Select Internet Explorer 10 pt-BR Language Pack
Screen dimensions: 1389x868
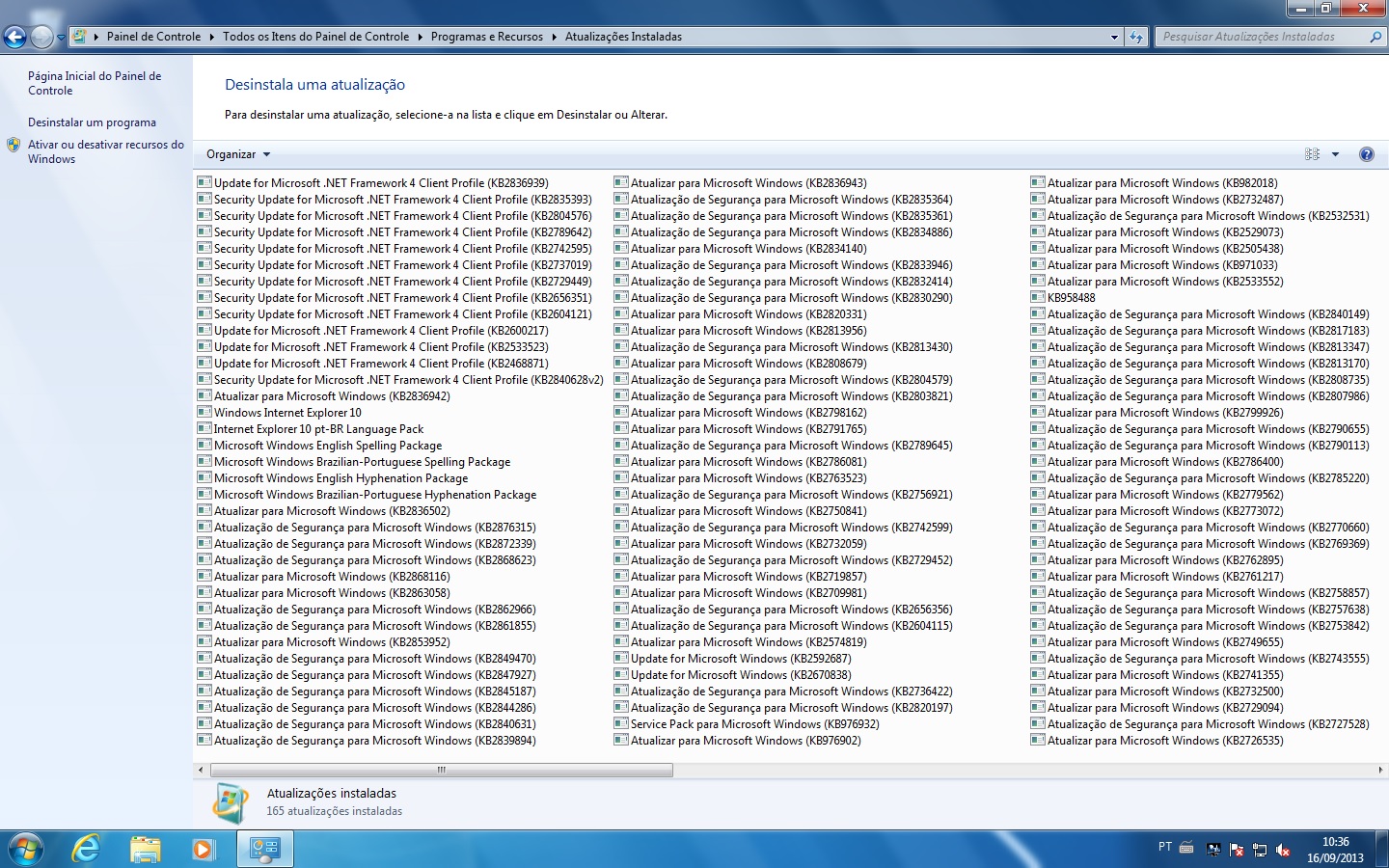tap(311, 428)
